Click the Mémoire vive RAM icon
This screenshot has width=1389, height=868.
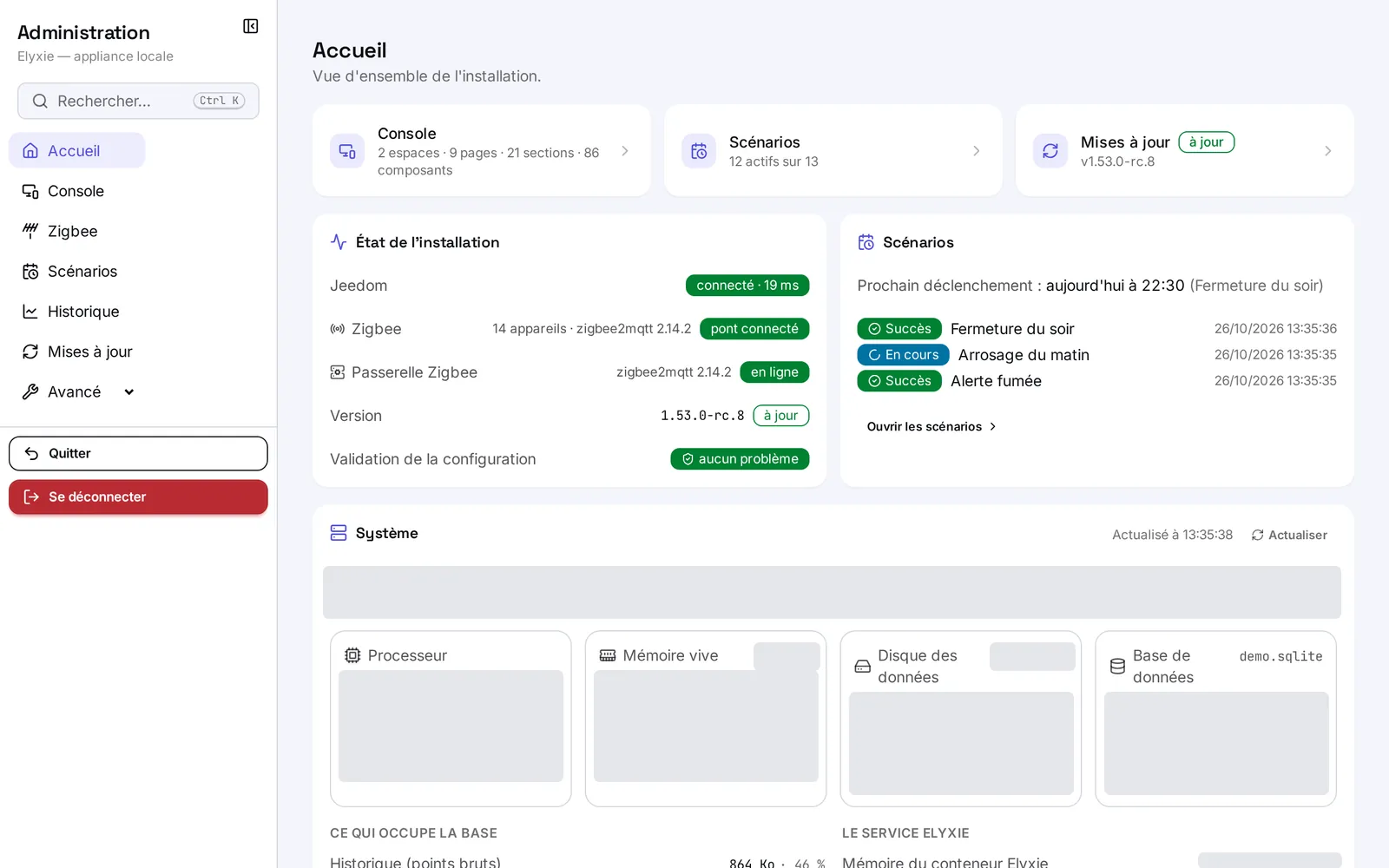click(608, 655)
